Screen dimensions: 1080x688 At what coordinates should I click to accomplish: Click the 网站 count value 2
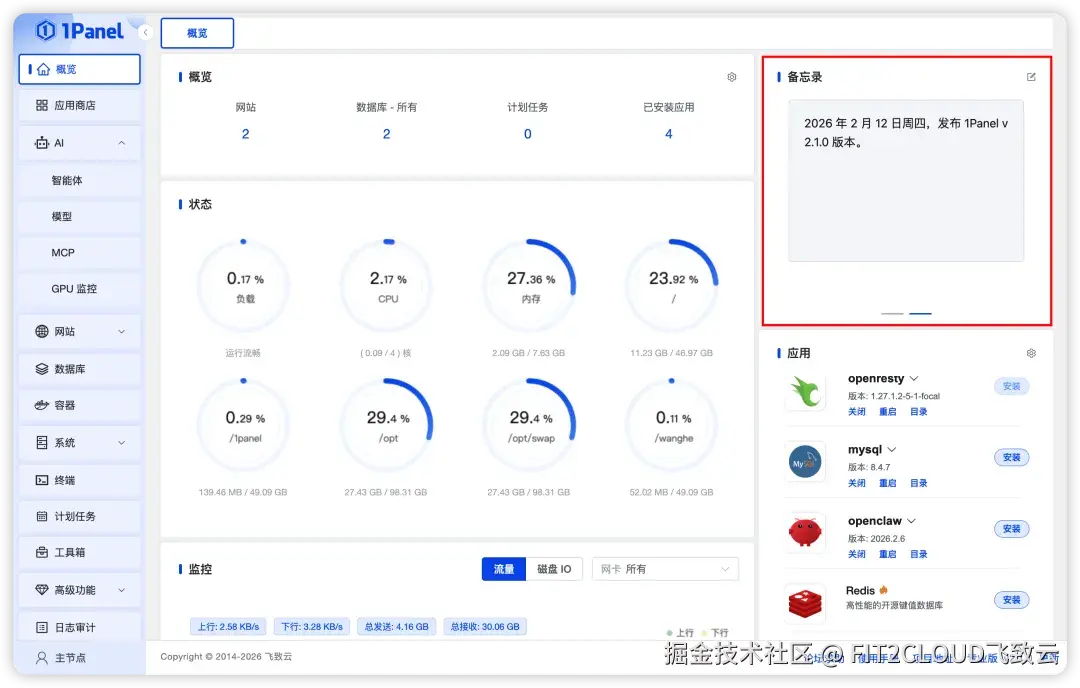tap(245, 134)
